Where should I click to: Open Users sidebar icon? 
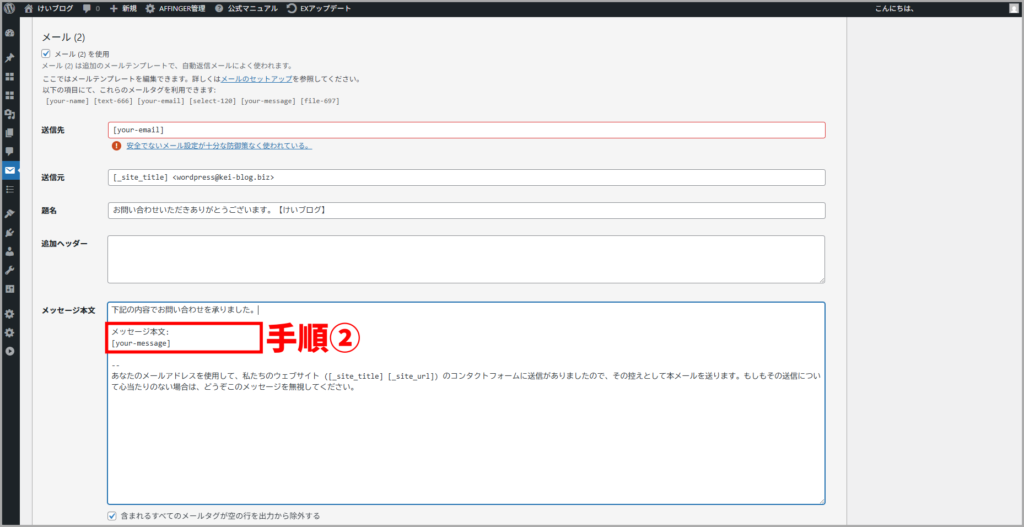[x=10, y=251]
